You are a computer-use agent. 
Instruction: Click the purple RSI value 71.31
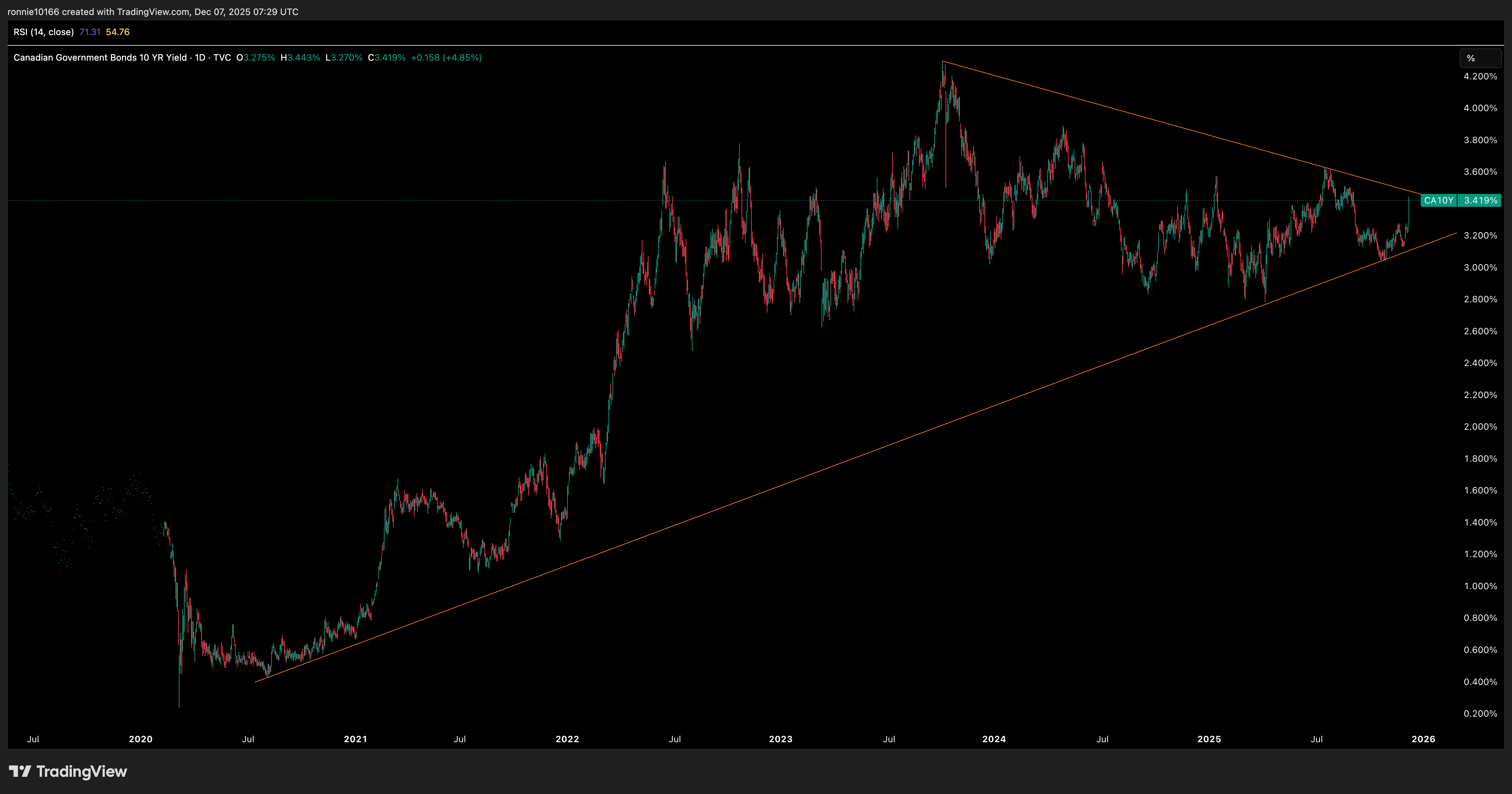(90, 32)
